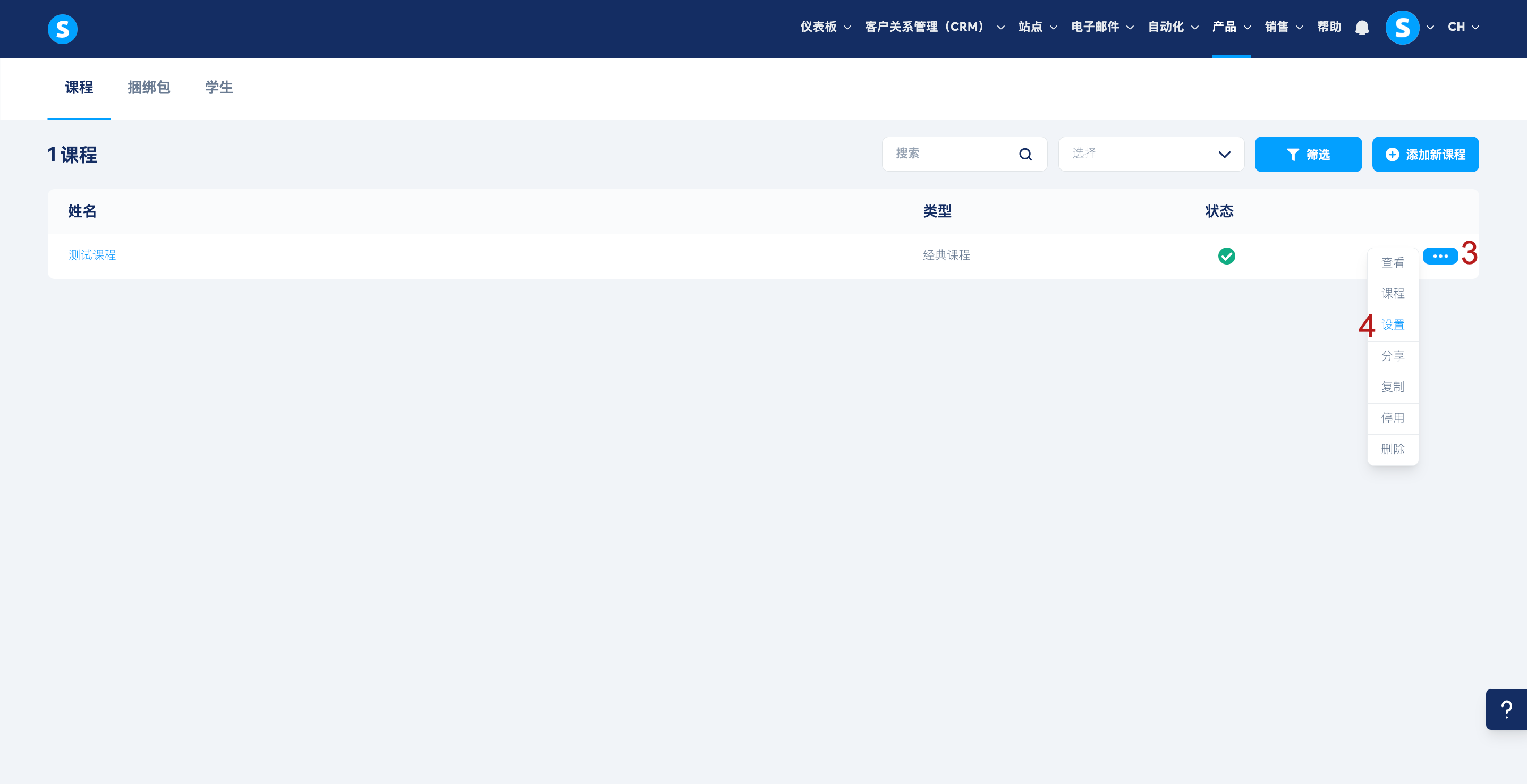Expand the 选择 dropdown
Screen dimensions: 1527x784
1151,155
